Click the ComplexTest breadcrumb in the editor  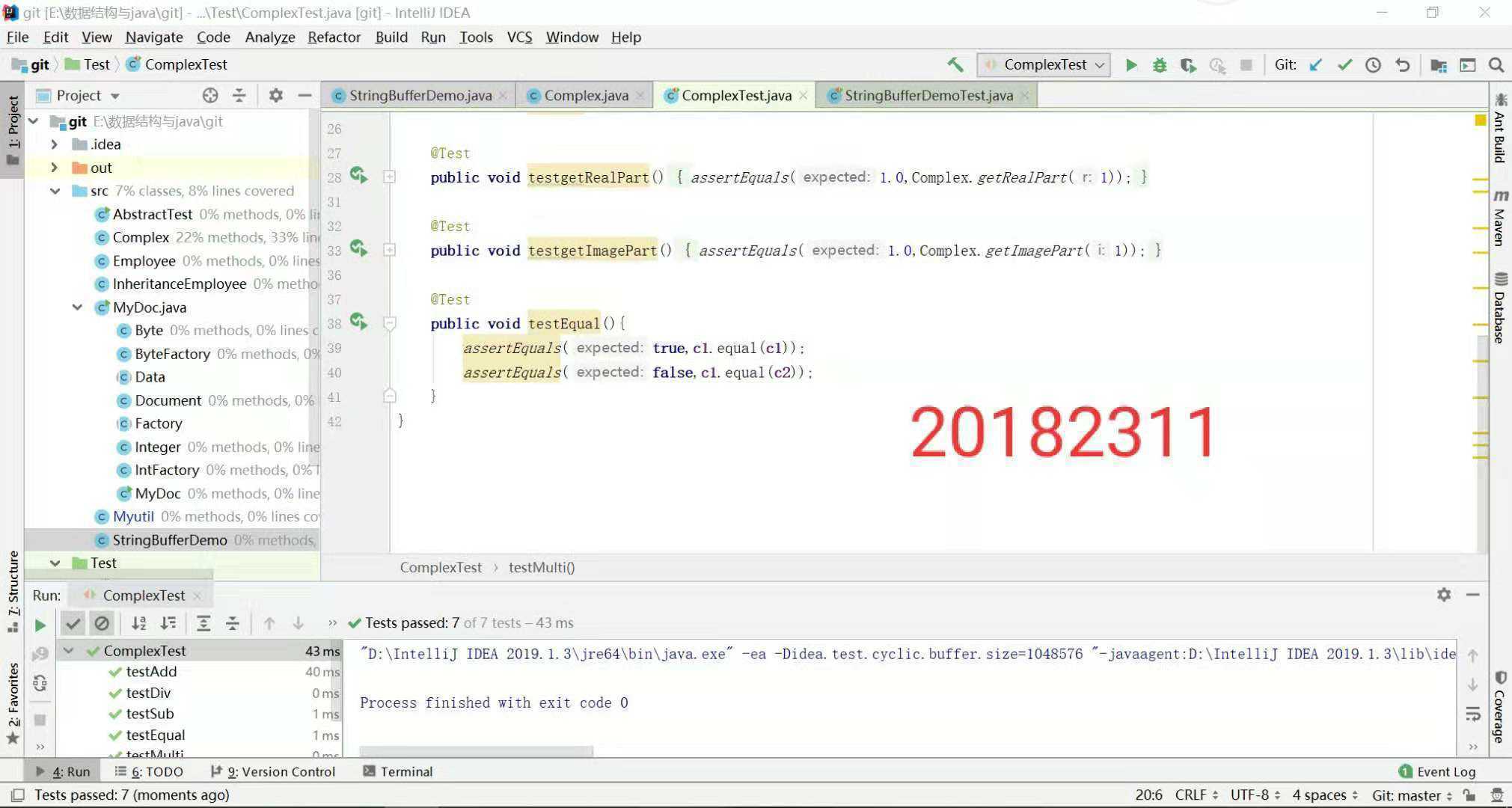point(441,567)
